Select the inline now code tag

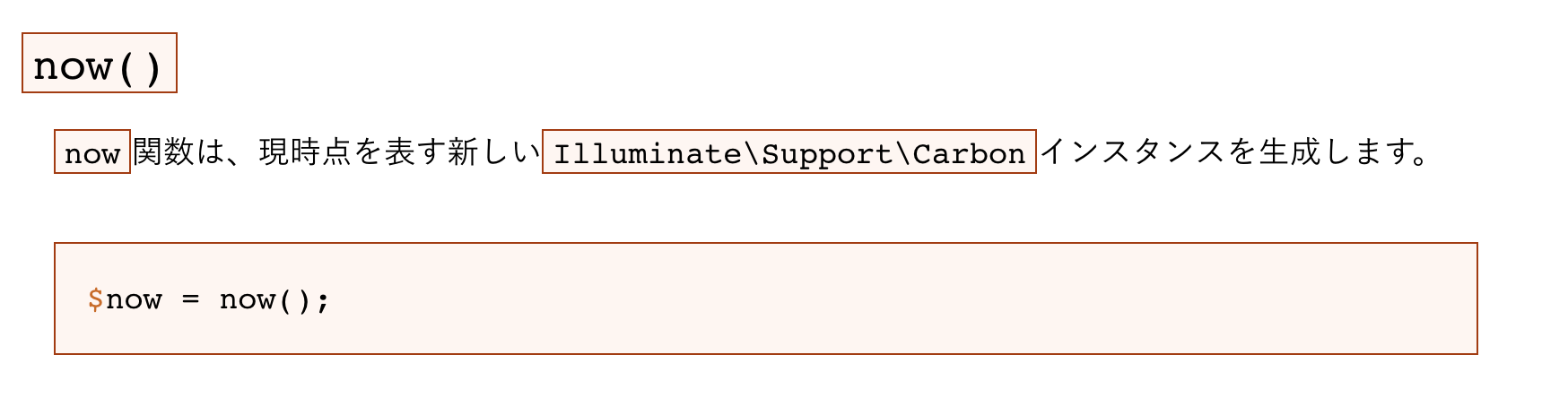tap(92, 152)
